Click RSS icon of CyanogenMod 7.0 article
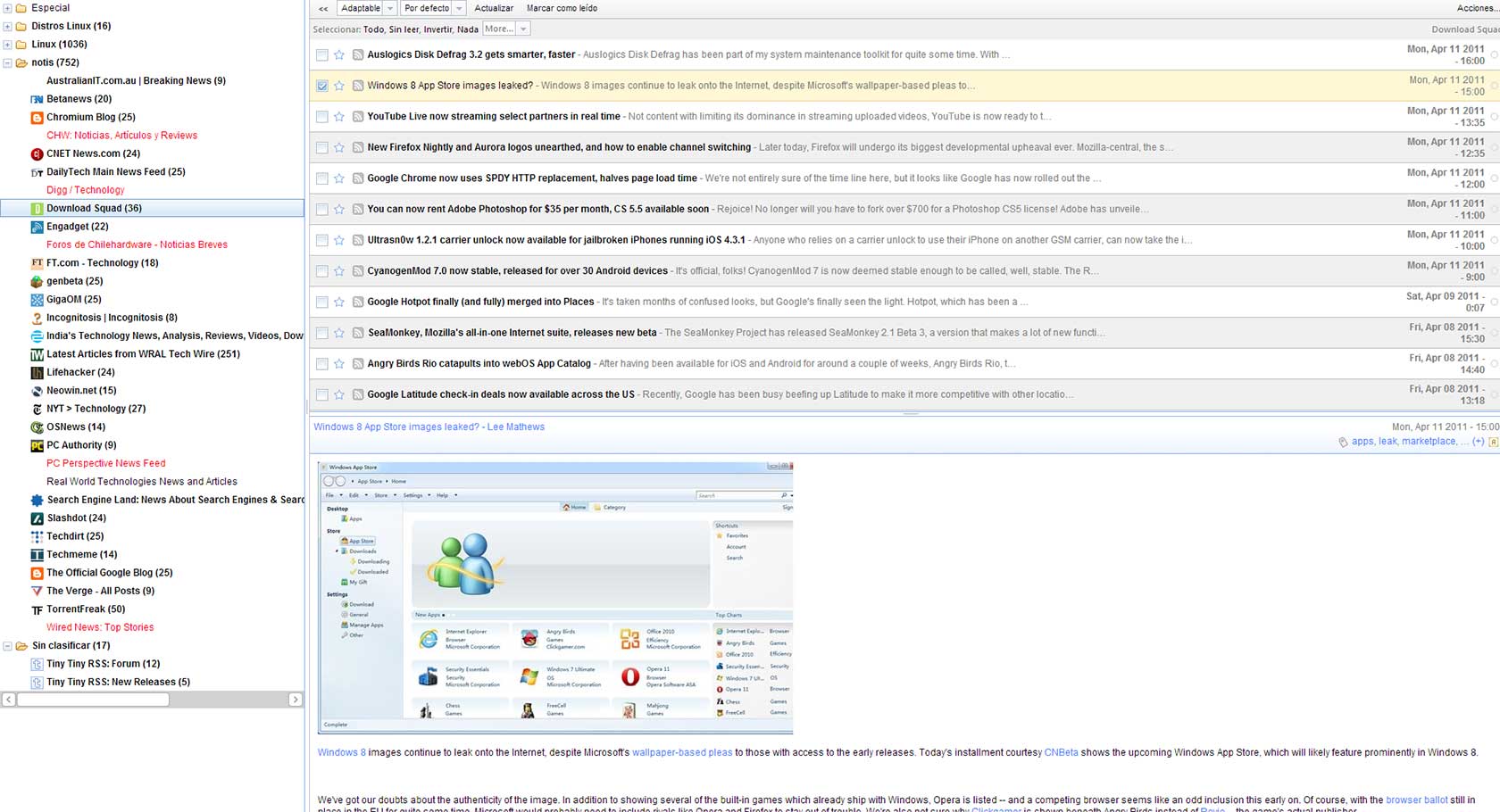1500x812 pixels. coord(357,271)
